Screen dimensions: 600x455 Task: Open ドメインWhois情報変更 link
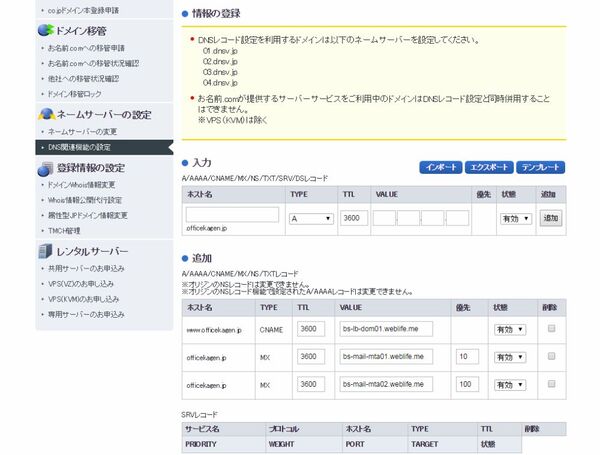(x=81, y=185)
